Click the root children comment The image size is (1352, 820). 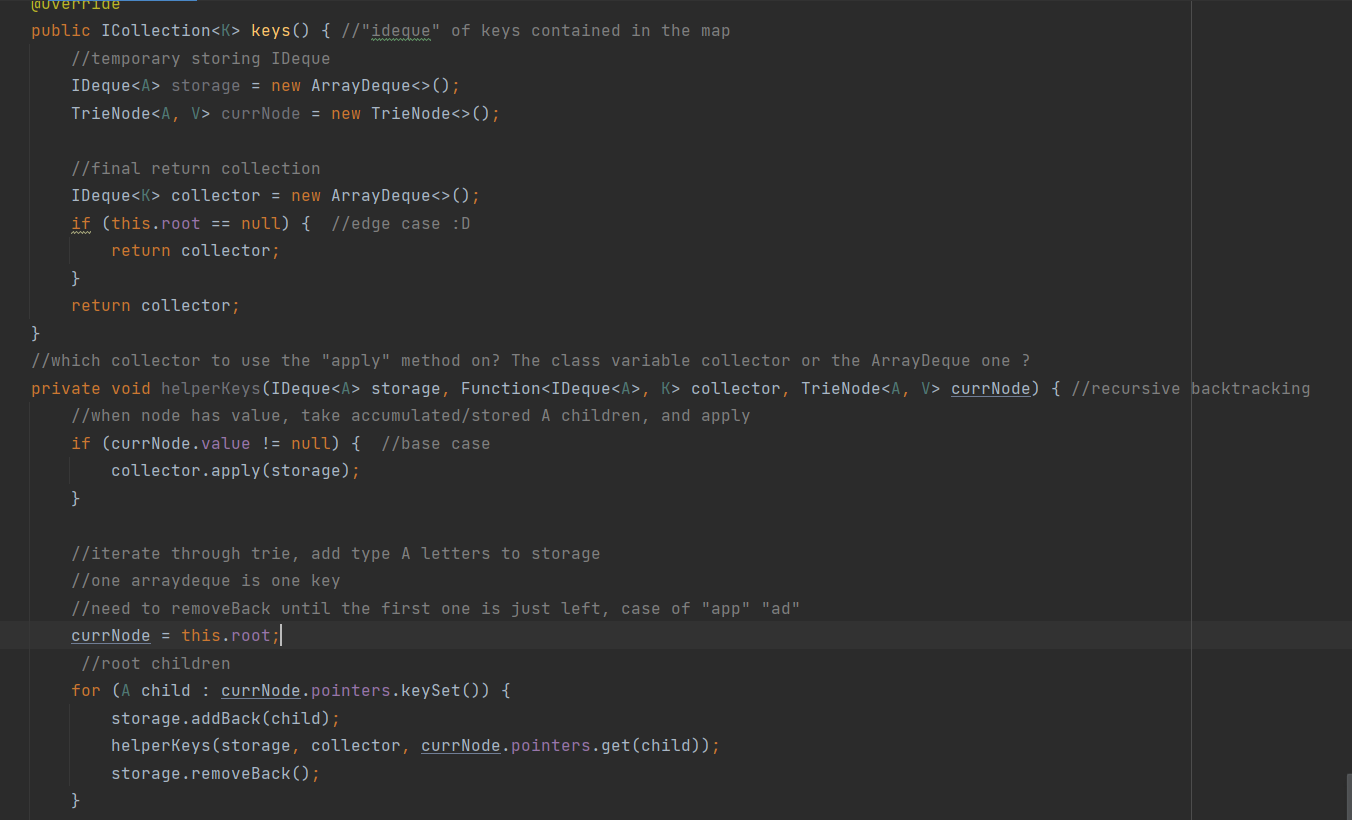[156, 663]
